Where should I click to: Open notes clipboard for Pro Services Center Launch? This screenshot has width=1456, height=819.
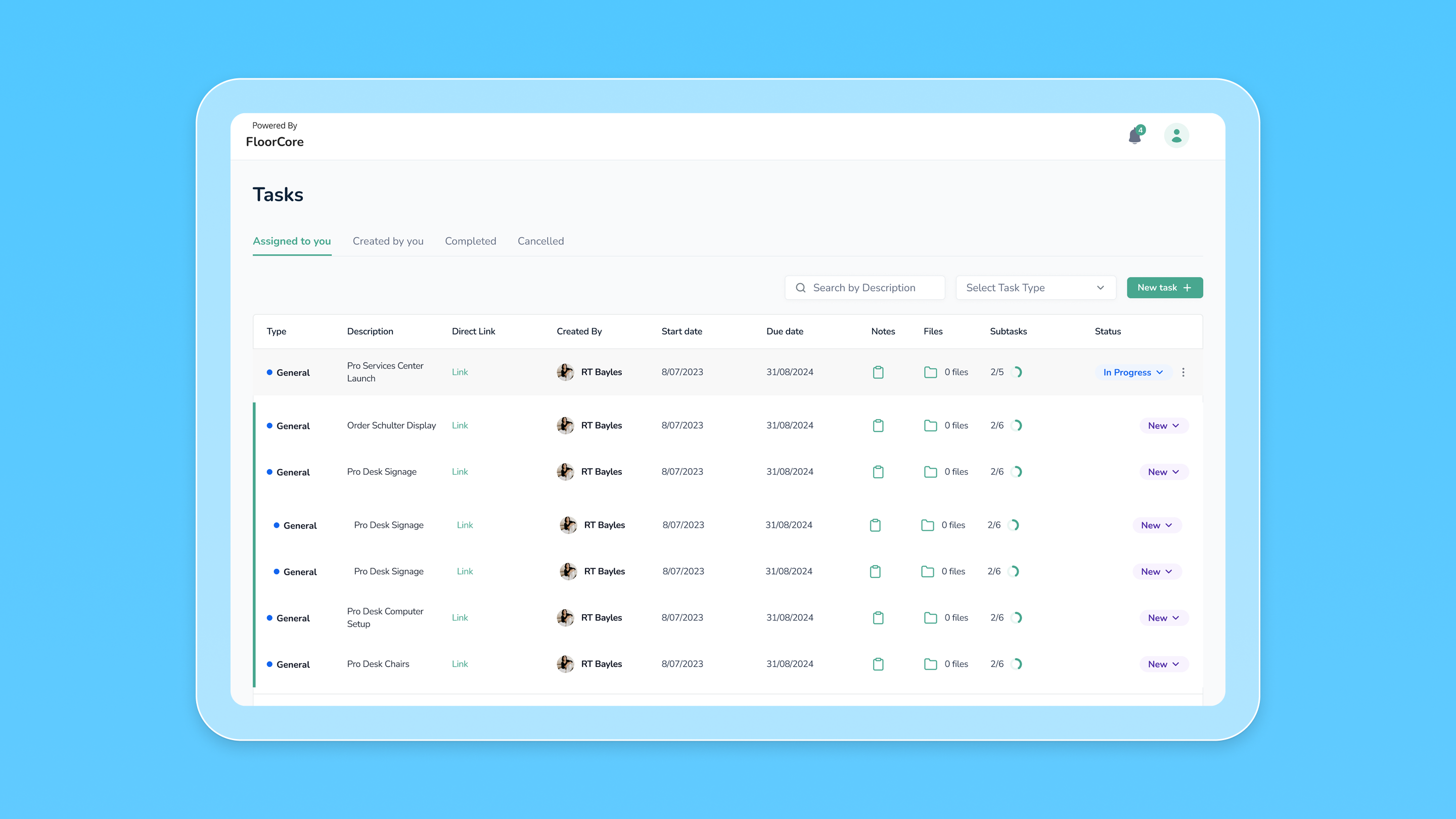pyautogui.click(x=878, y=372)
